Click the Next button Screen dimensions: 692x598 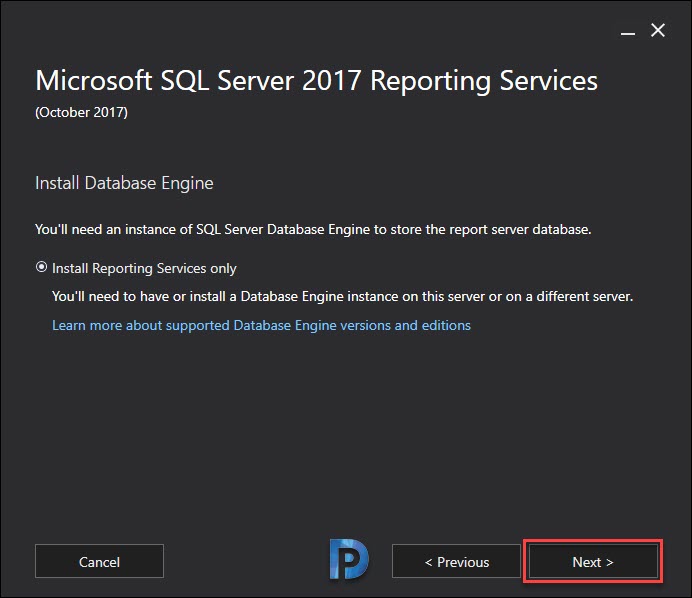(593, 561)
